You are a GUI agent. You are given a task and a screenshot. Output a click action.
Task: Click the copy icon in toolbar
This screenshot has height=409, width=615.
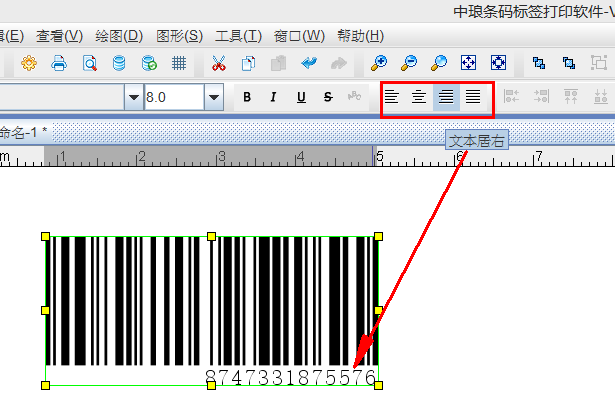click(249, 63)
